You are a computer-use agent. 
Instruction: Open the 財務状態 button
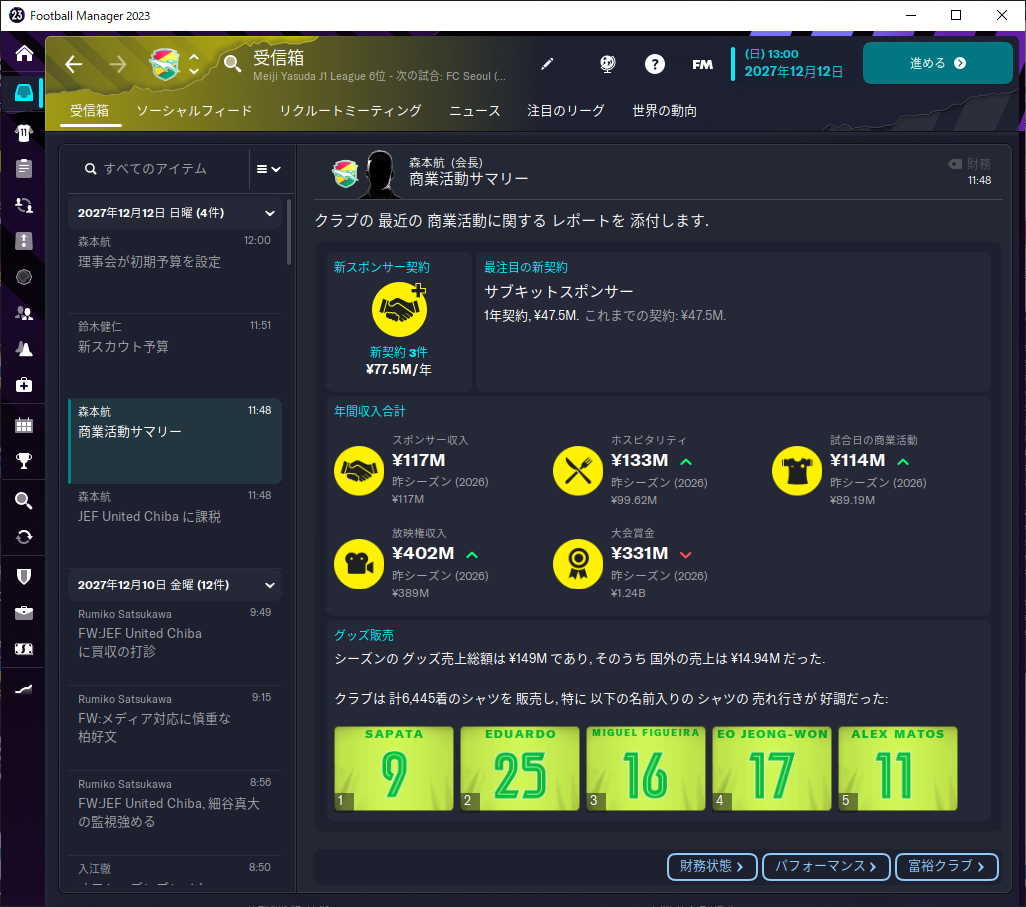[712, 866]
